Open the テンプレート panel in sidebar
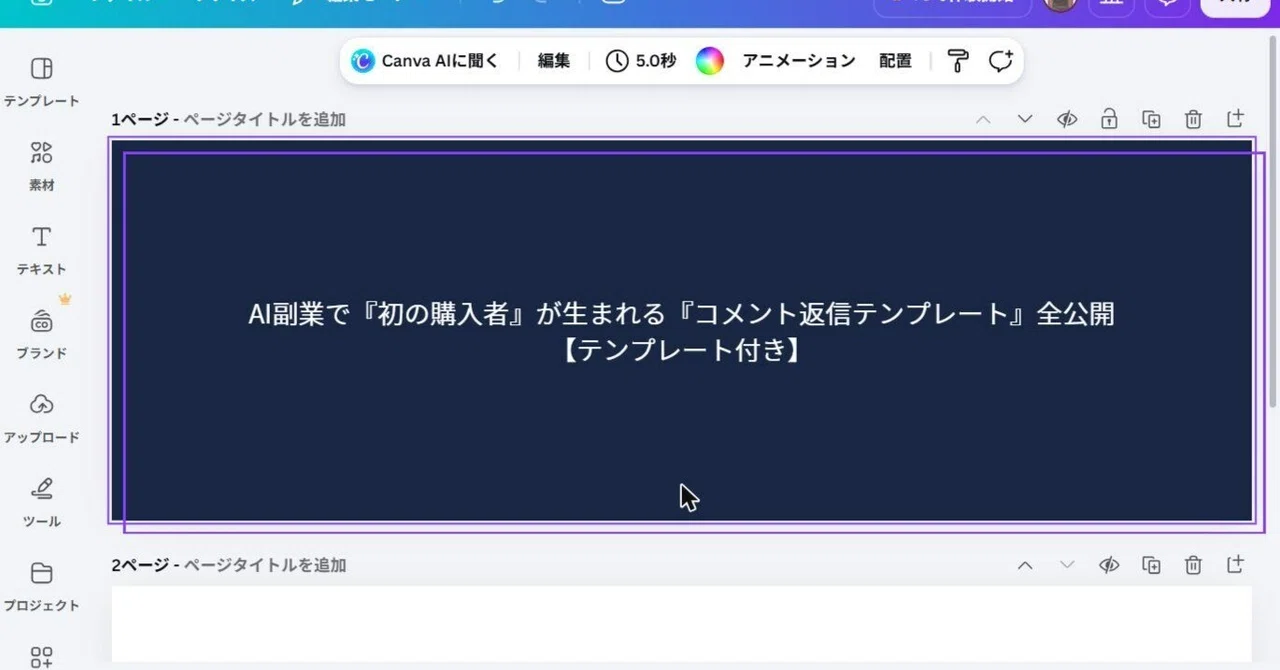Screen dimensions: 1280x670 click(41, 81)
